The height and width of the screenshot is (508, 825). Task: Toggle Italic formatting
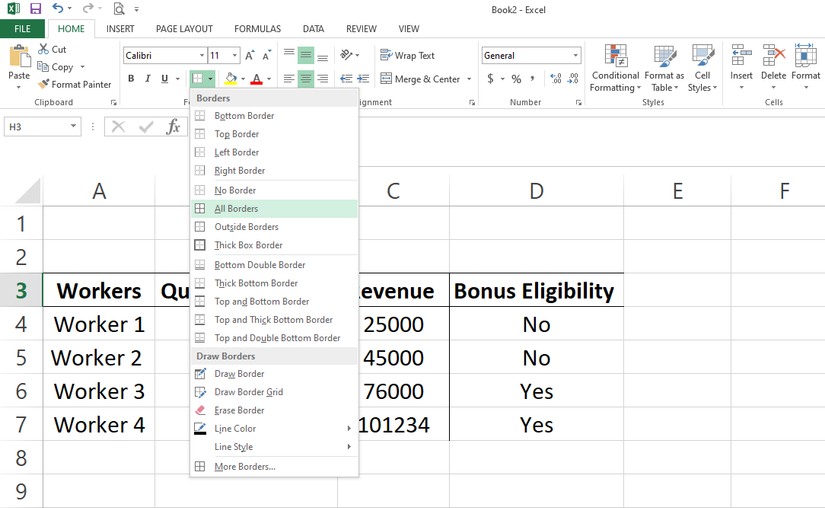click(x=148, y=79)
